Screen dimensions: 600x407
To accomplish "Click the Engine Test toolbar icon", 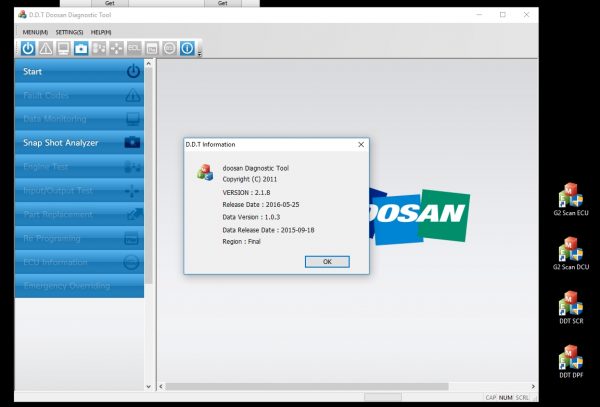I will pos(99,49).
